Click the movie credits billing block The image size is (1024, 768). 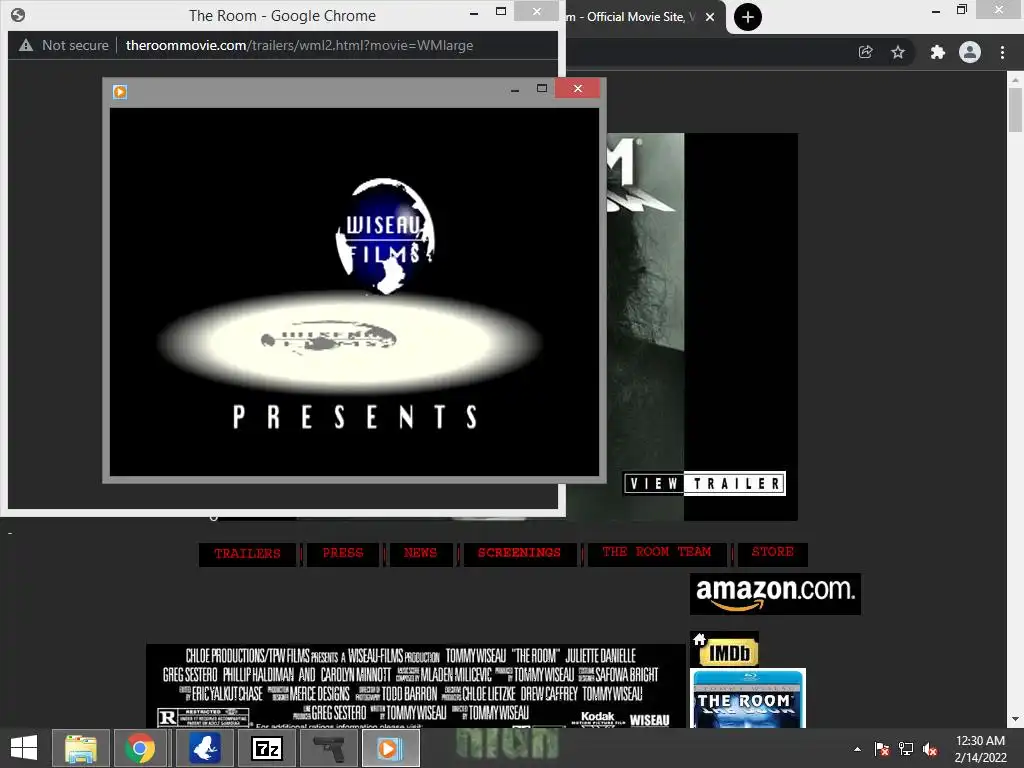coord(416,686)
